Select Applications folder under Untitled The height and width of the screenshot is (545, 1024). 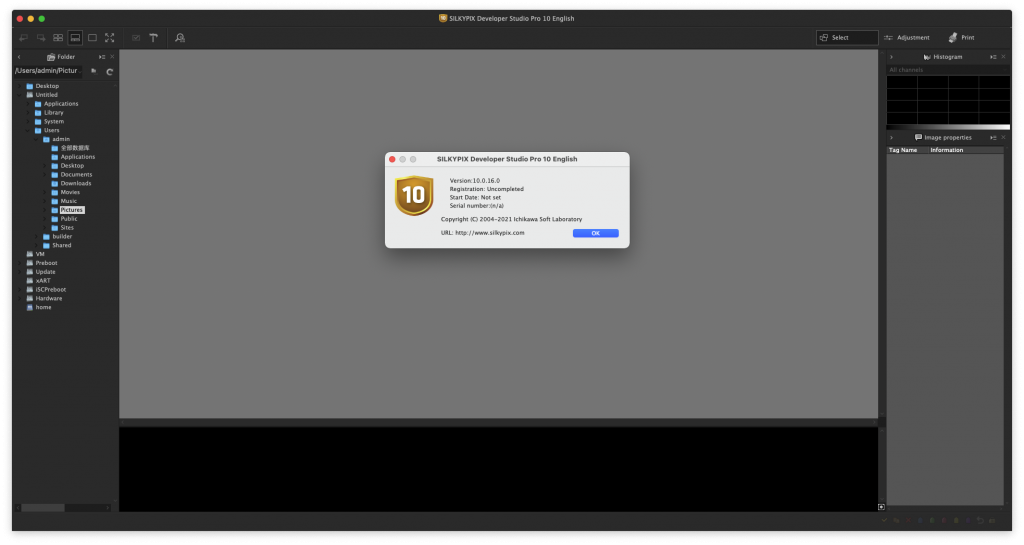point(61,104)
